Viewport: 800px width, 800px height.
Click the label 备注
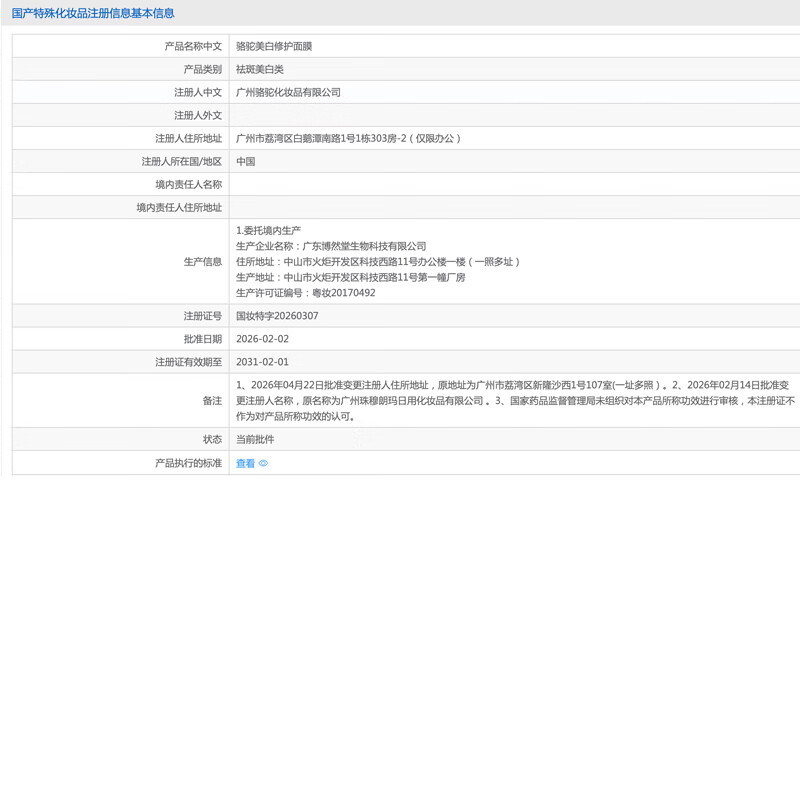[x=212, y=401]
